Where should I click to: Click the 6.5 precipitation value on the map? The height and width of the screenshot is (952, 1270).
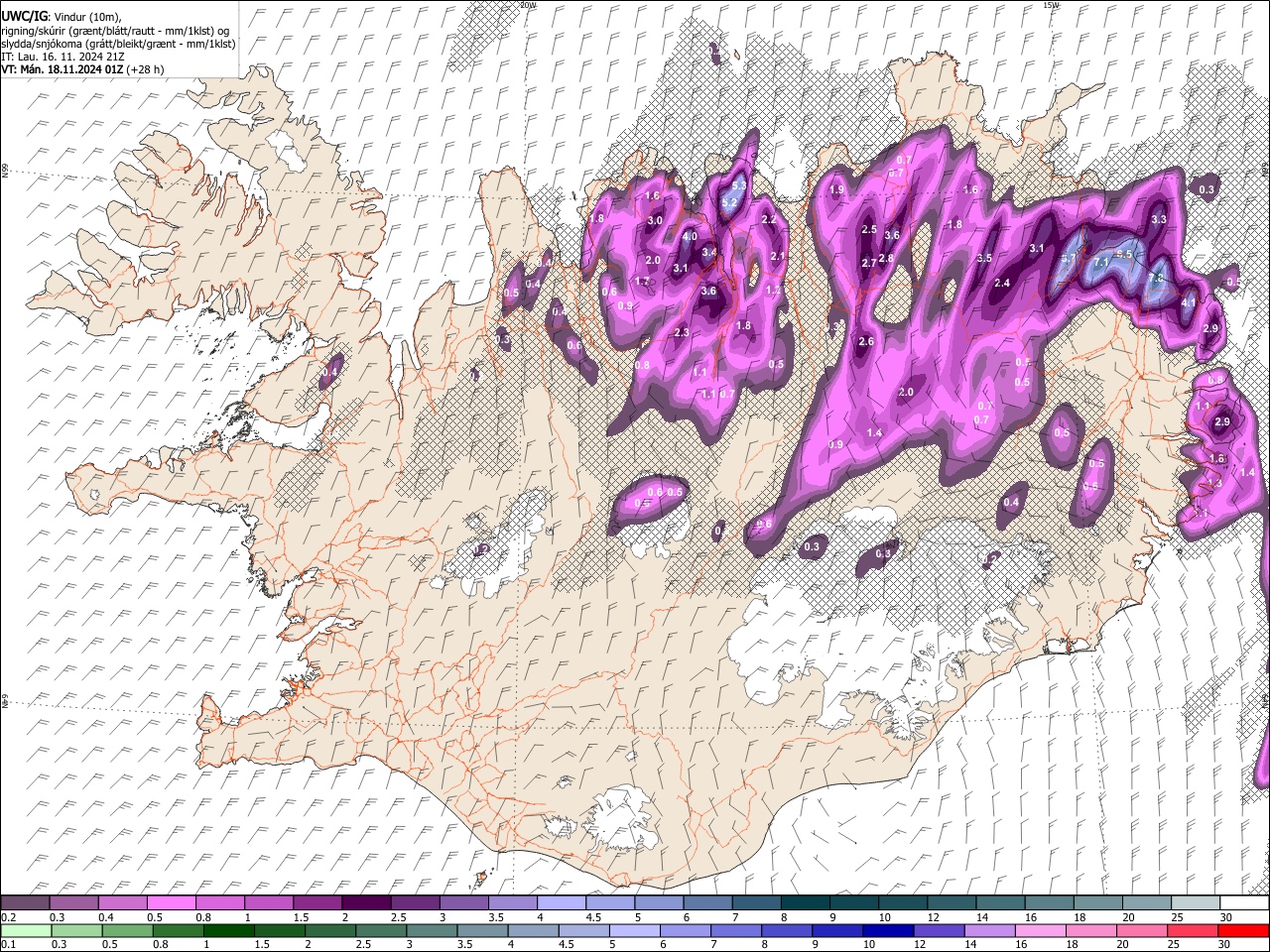(1125, 254)
